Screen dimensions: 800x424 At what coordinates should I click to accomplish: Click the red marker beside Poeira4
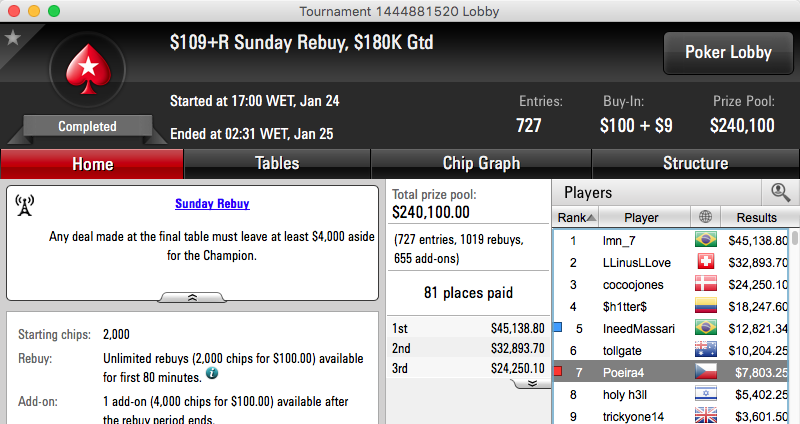click(x=558, y=371)
